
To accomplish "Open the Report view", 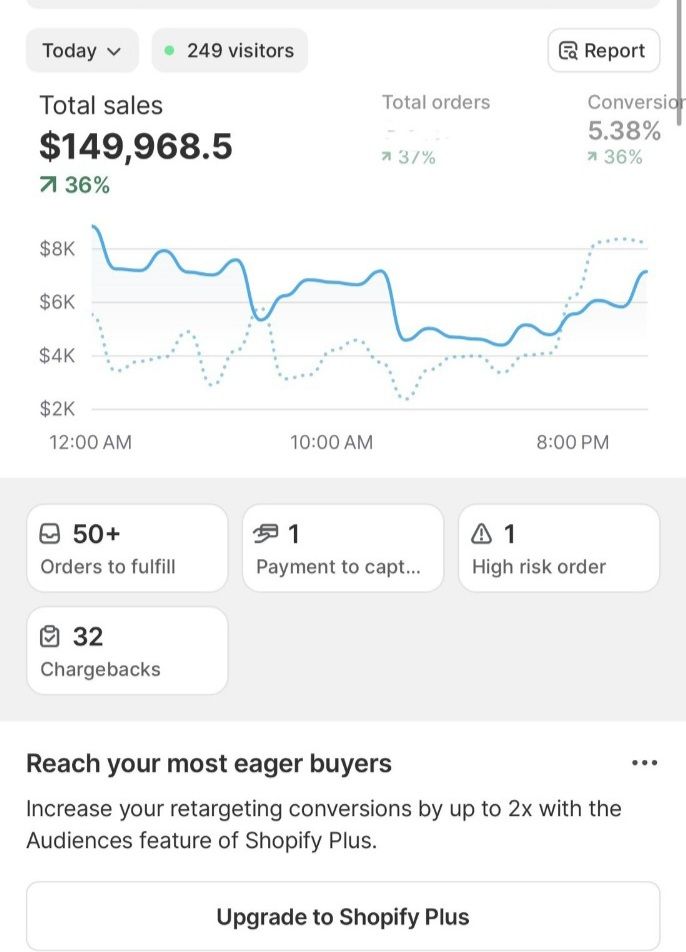I will (603, 50).
